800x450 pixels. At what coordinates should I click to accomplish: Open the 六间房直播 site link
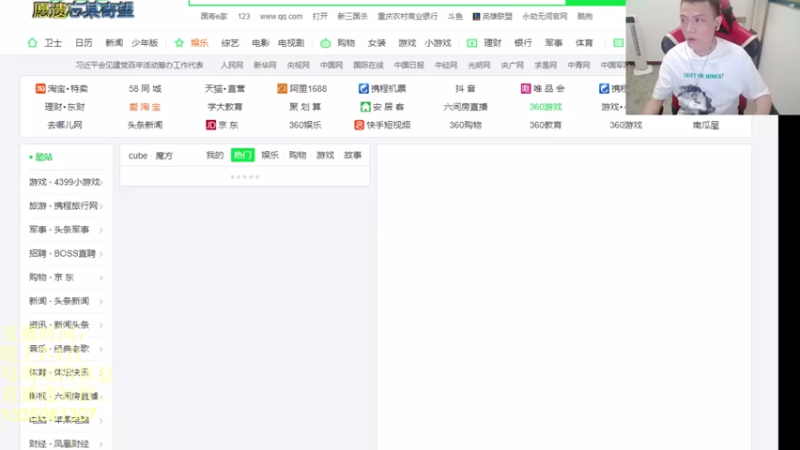pyautogui.click(x=465, y=107)
